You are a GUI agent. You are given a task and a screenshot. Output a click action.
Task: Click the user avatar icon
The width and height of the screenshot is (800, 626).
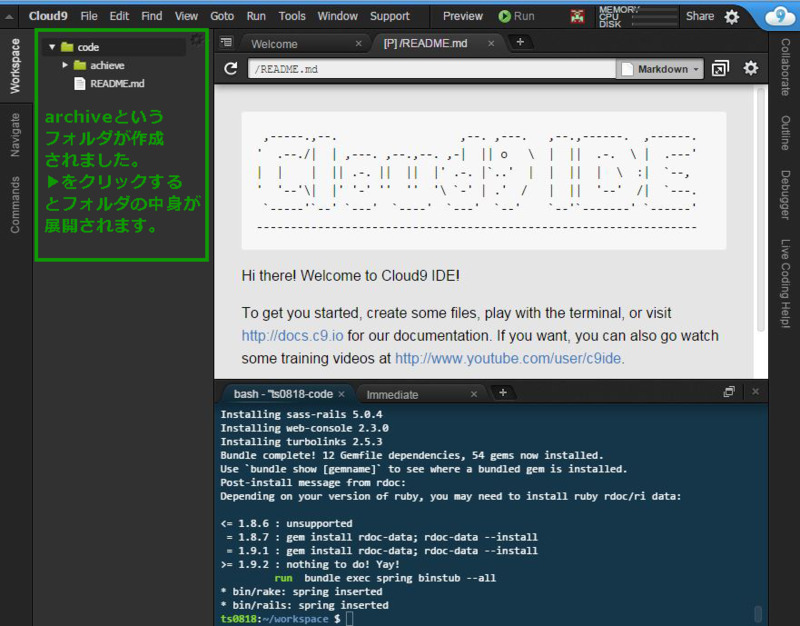tap(577, 16)
